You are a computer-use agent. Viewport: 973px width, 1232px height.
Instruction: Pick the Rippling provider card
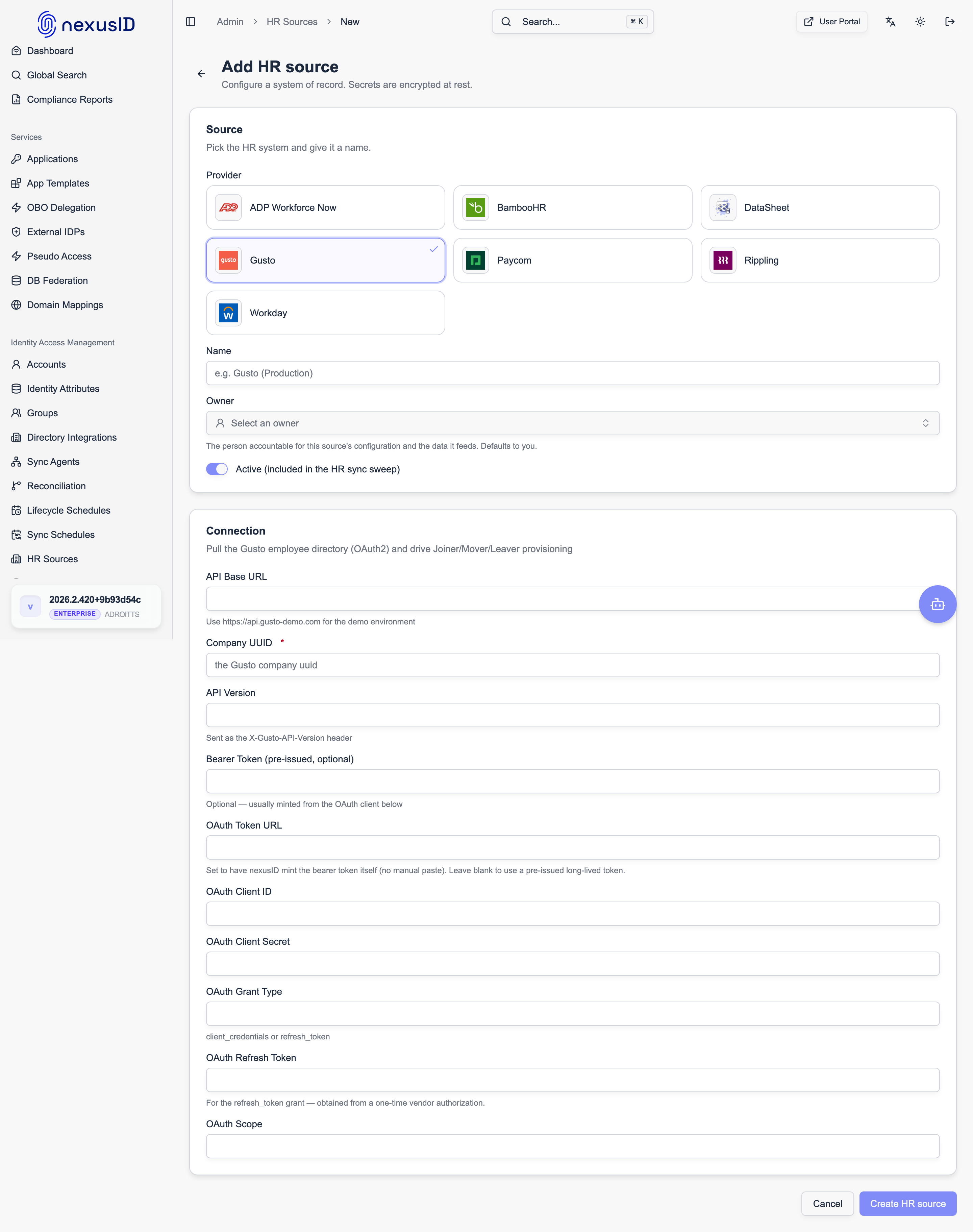click(820, 261)
